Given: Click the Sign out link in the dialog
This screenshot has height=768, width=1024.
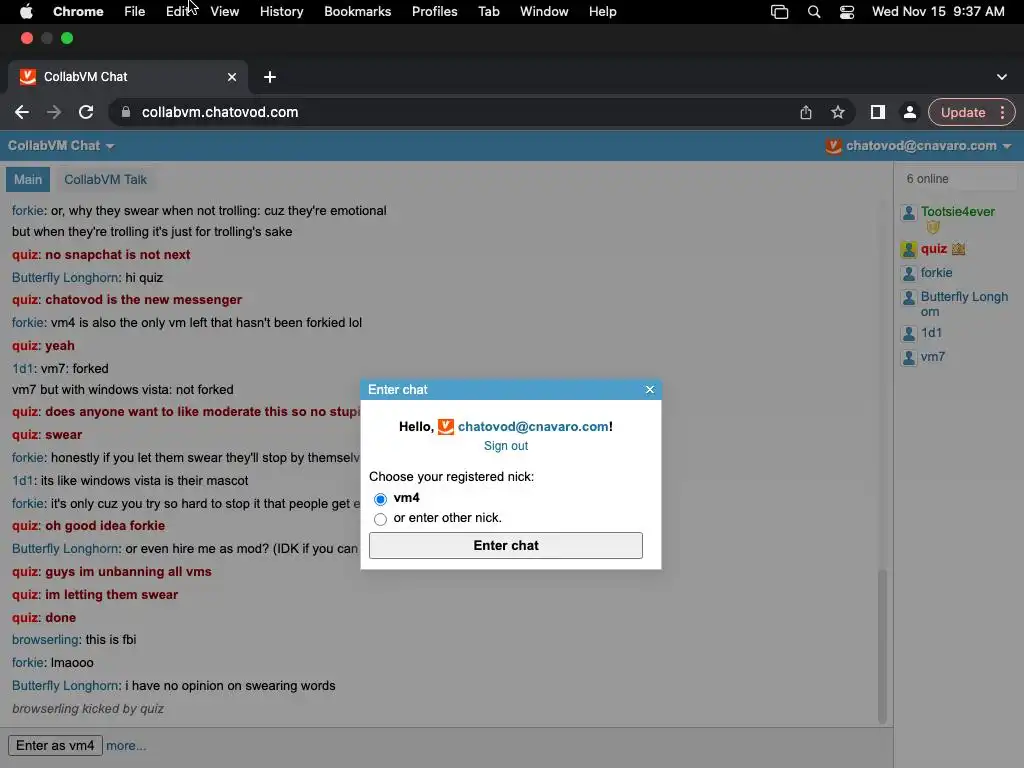Looking at the screenshot, I should pyautogui.click(x=505, y=446).
